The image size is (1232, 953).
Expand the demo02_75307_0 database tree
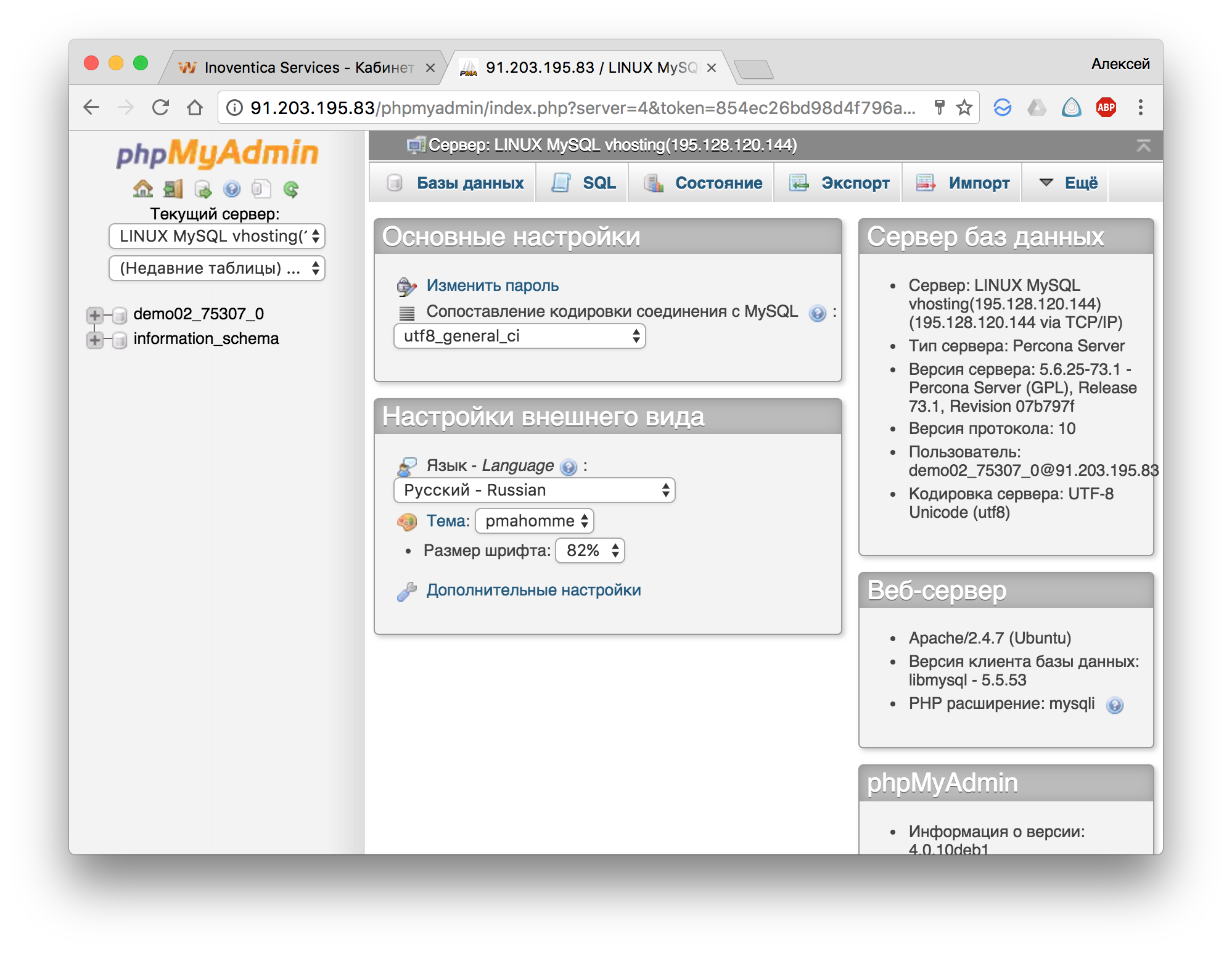tap(94, 315)
